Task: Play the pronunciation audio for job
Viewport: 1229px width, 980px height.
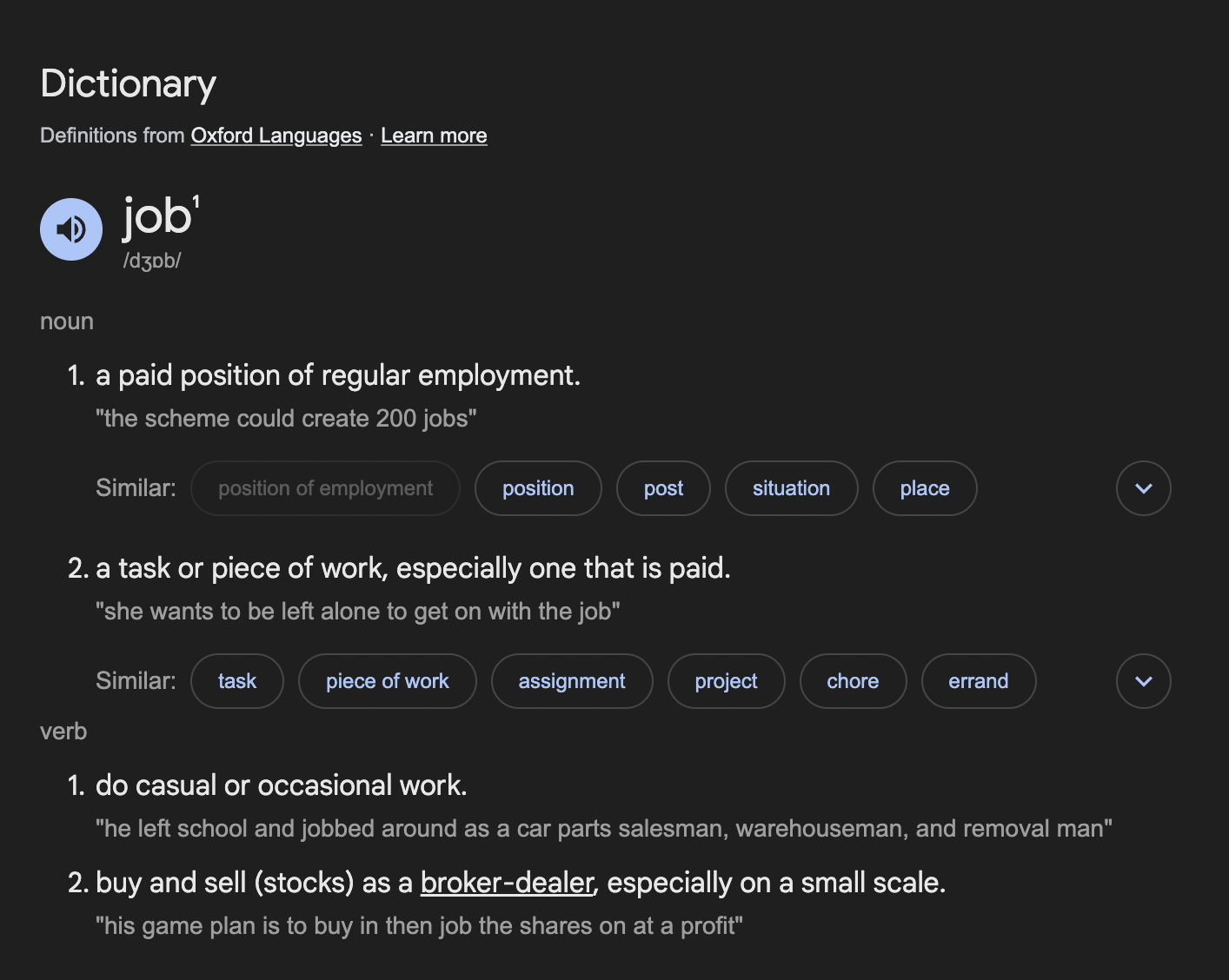Action: pyautogui.click(x=71, y=229)
